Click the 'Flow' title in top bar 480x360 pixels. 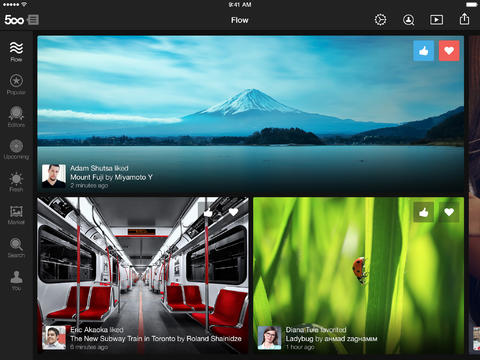click(240, 20)
